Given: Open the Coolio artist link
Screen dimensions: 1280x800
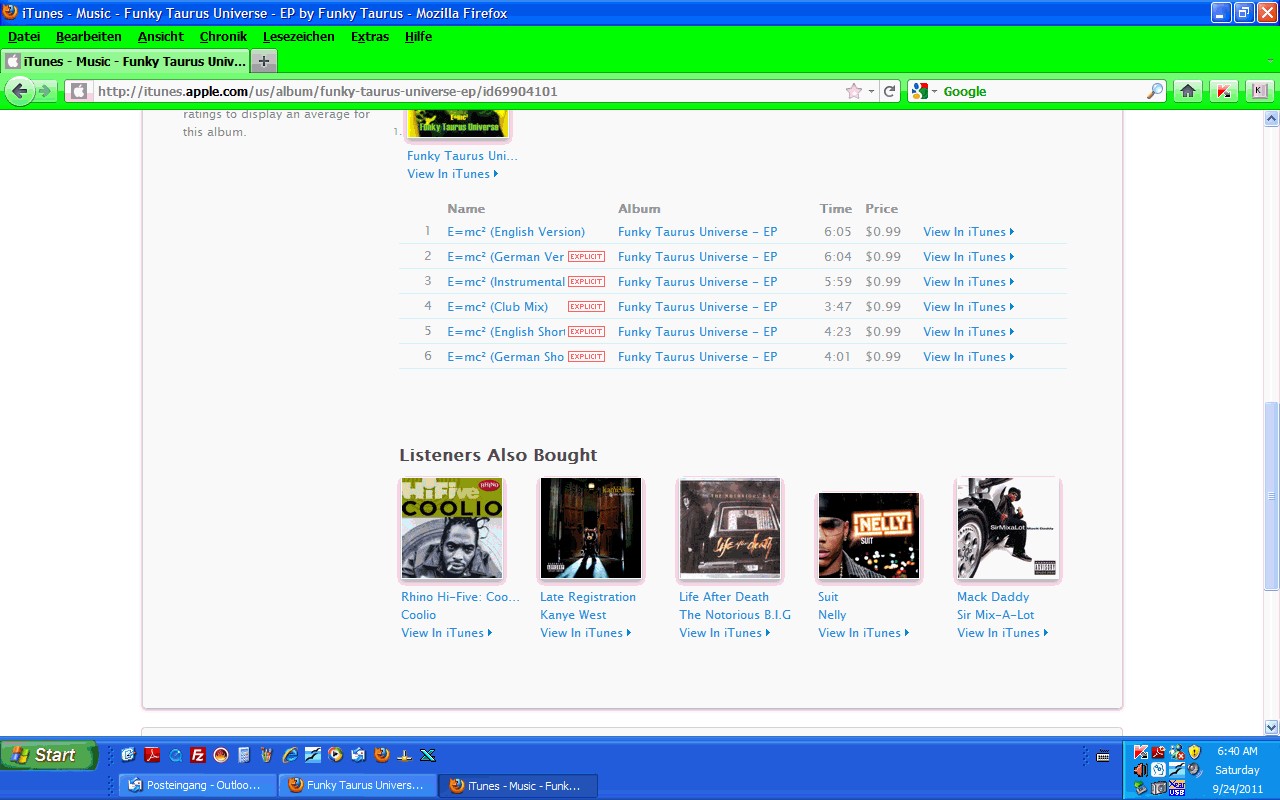Looking at the screenshot, I should click(419, 615).
